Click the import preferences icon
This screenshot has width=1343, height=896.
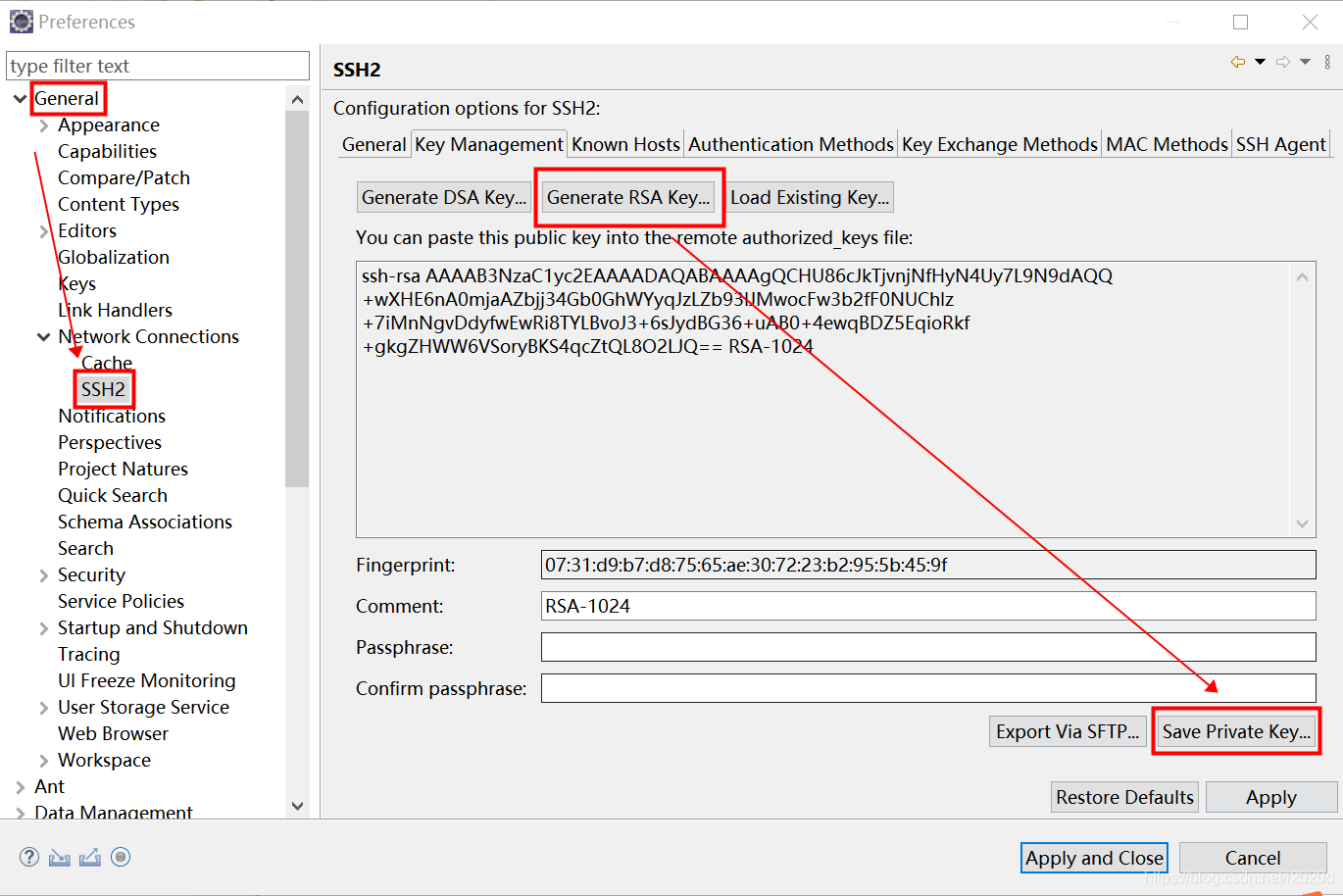coord(60,858)
